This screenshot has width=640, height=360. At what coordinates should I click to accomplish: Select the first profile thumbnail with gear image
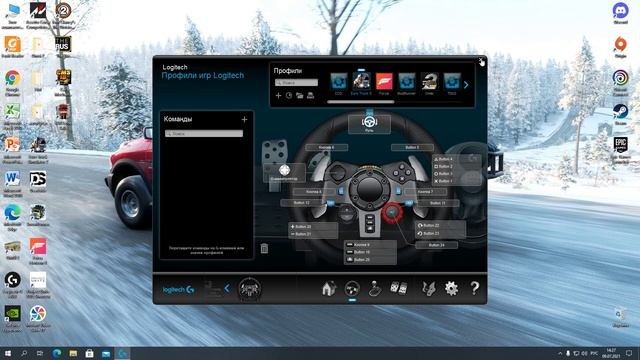(338, 82)
